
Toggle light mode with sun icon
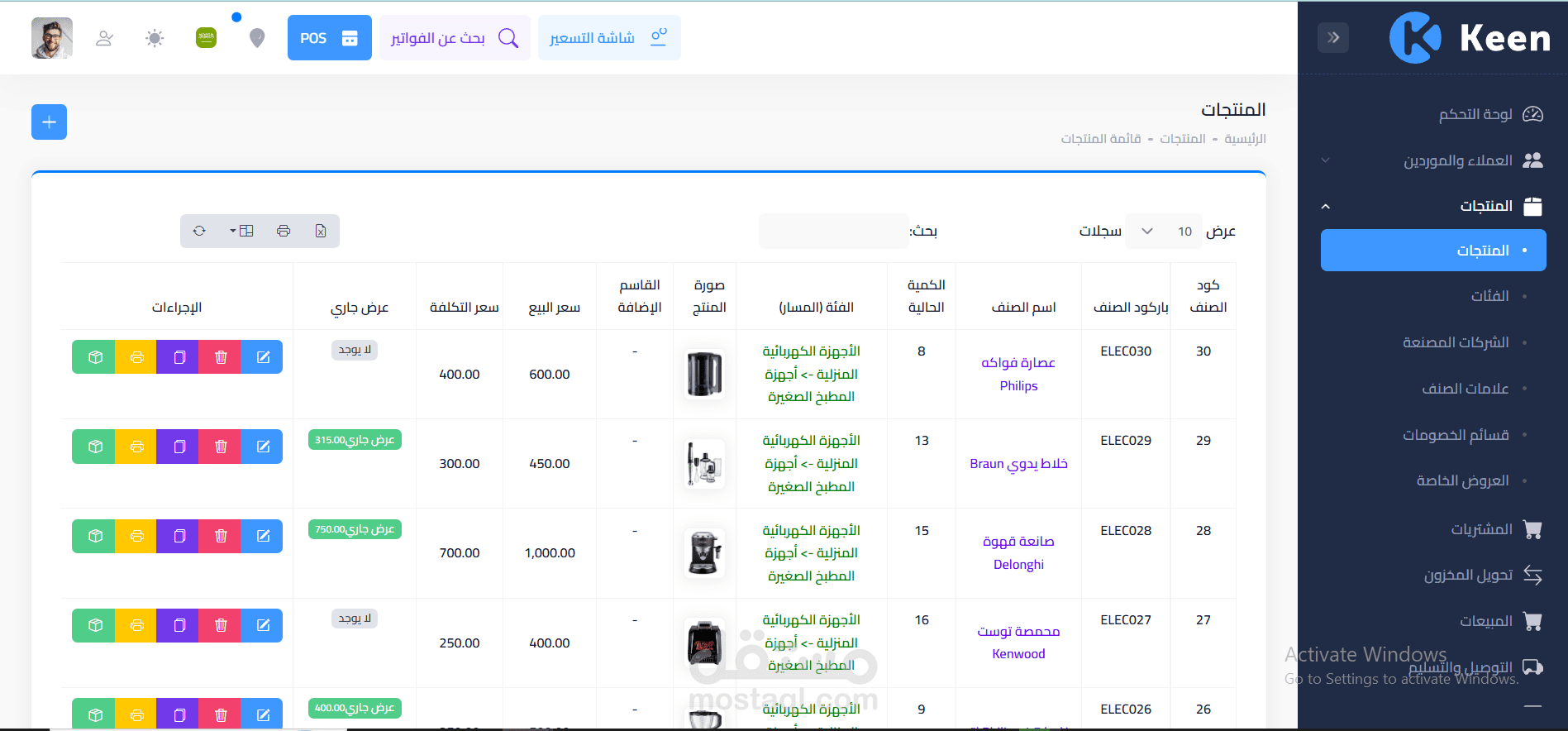pos(155,38)
